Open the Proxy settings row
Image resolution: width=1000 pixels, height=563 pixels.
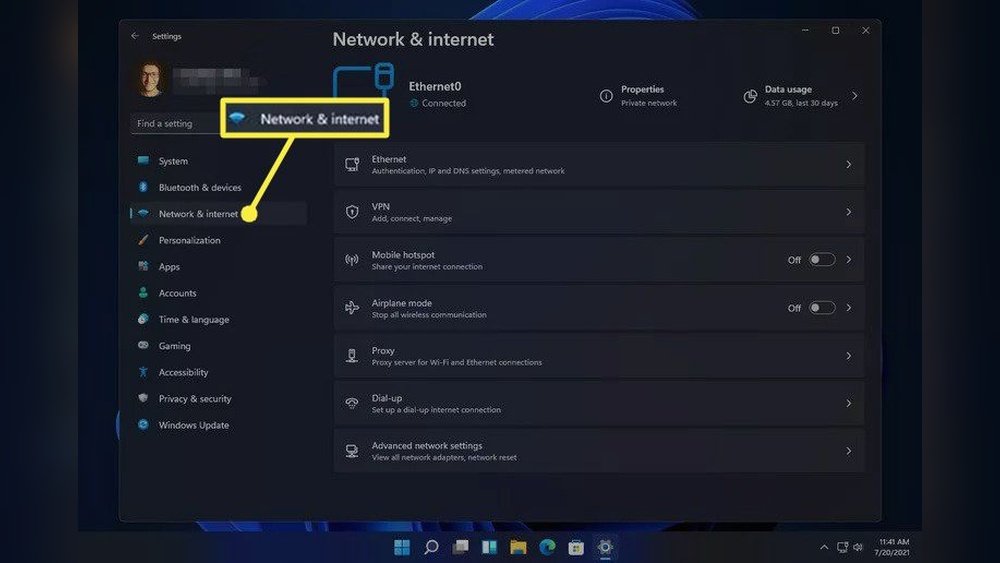click(599, 356)
